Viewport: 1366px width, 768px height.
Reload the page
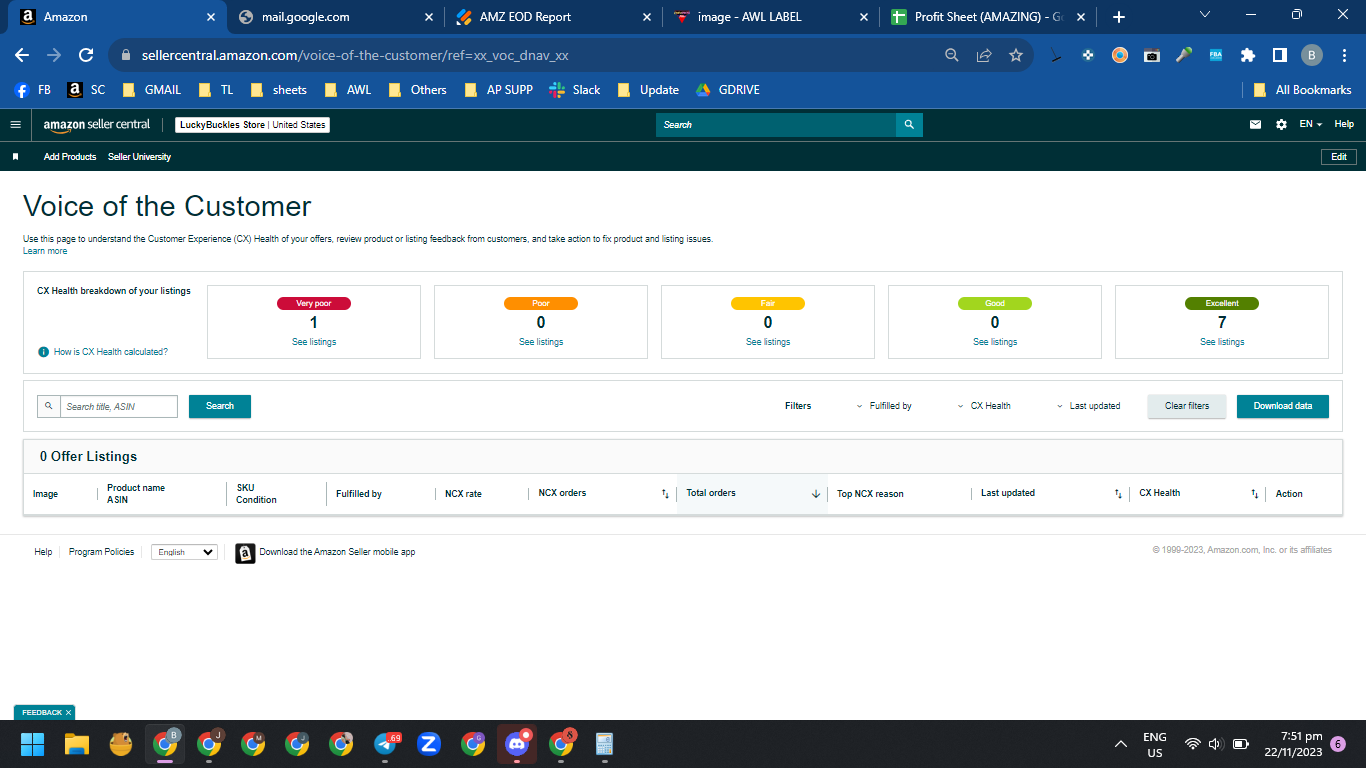click(86, 56)
